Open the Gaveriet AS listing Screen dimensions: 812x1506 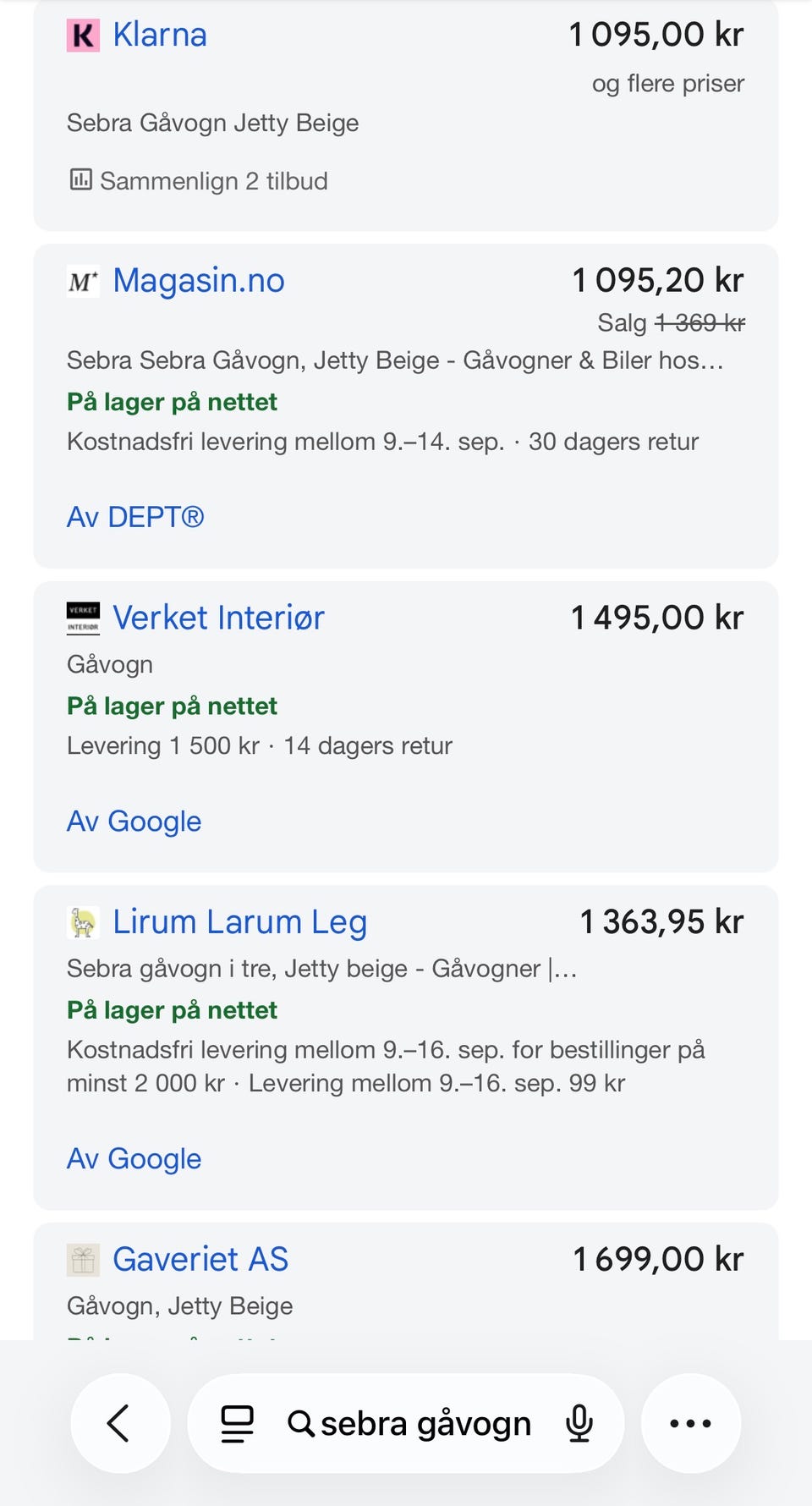200,1260
